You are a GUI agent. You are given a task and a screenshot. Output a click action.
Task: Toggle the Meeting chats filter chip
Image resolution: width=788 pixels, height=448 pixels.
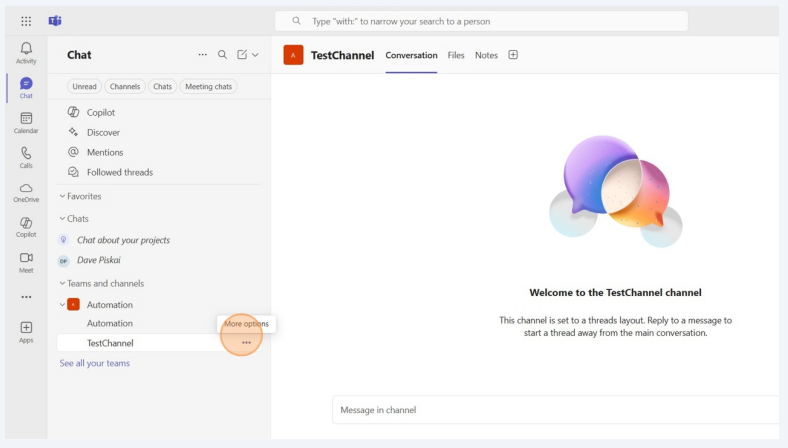pos(208,87)
